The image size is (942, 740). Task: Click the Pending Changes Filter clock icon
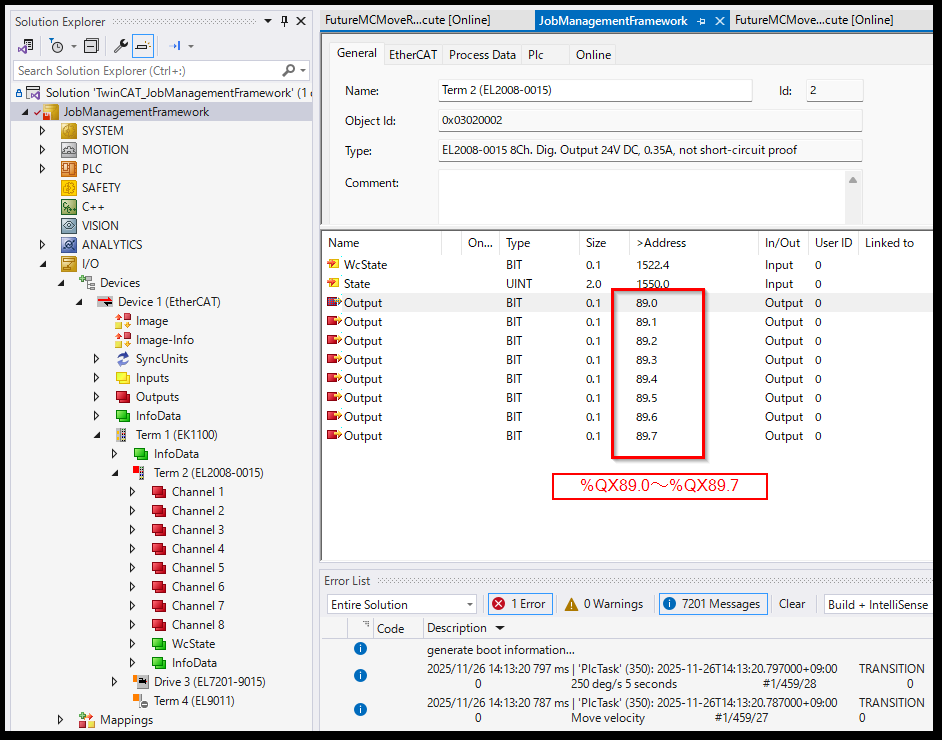[56, 46]
